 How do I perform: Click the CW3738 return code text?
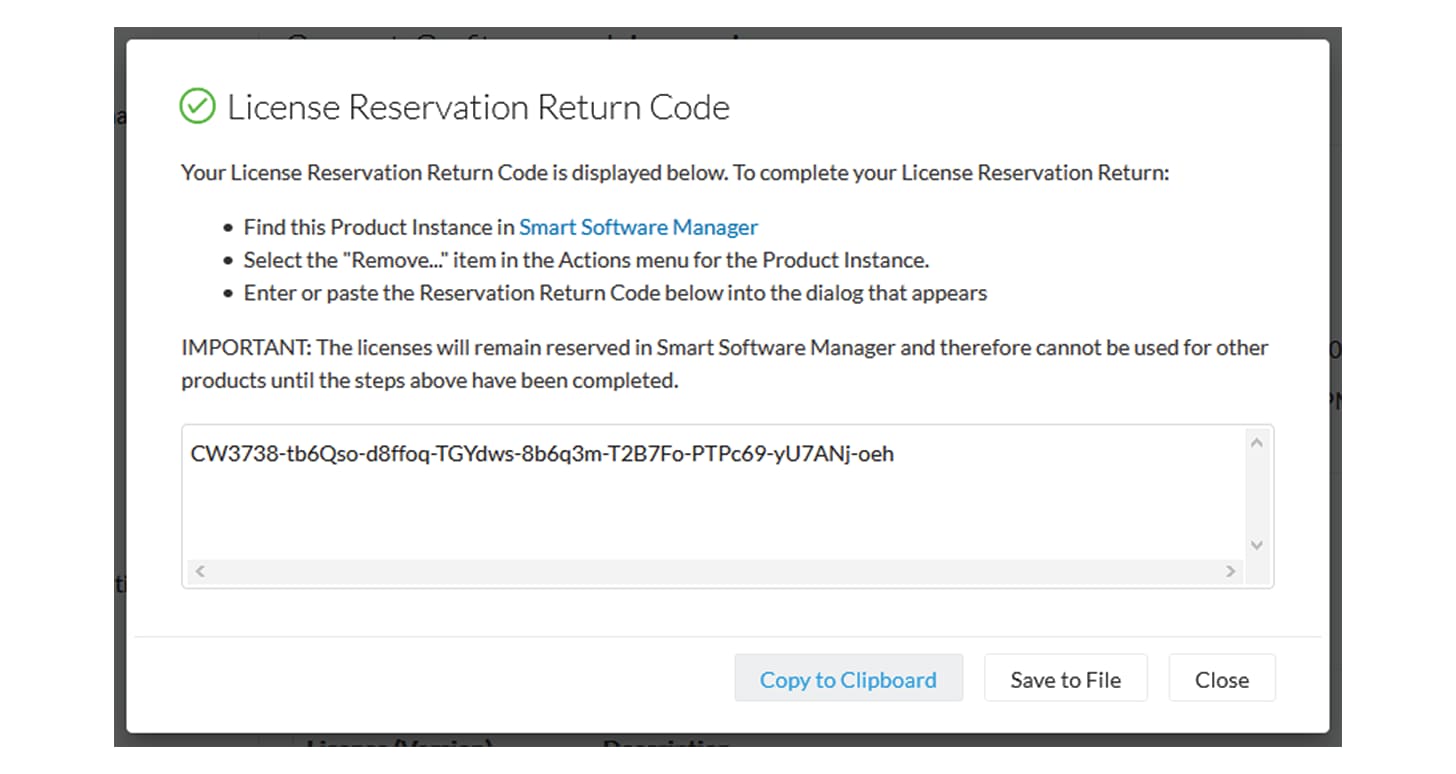pos(542,454)
